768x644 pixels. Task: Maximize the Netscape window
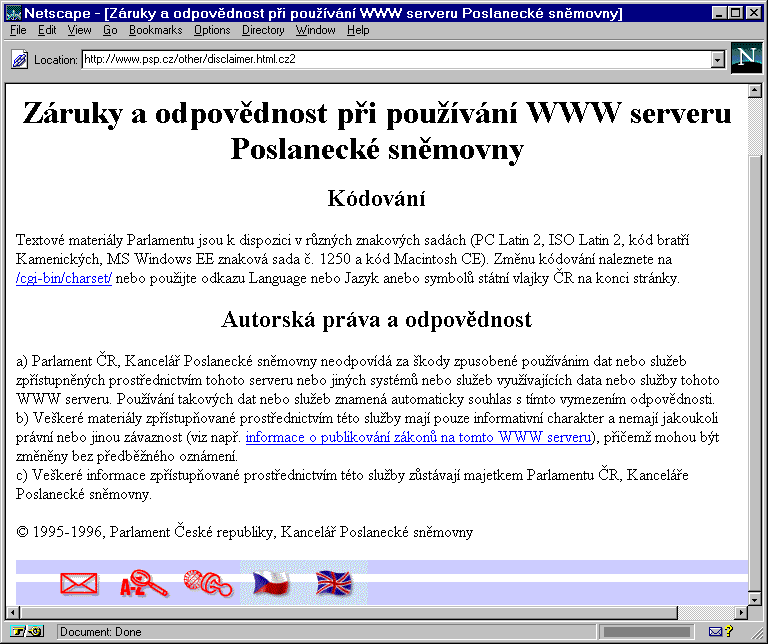735,13
